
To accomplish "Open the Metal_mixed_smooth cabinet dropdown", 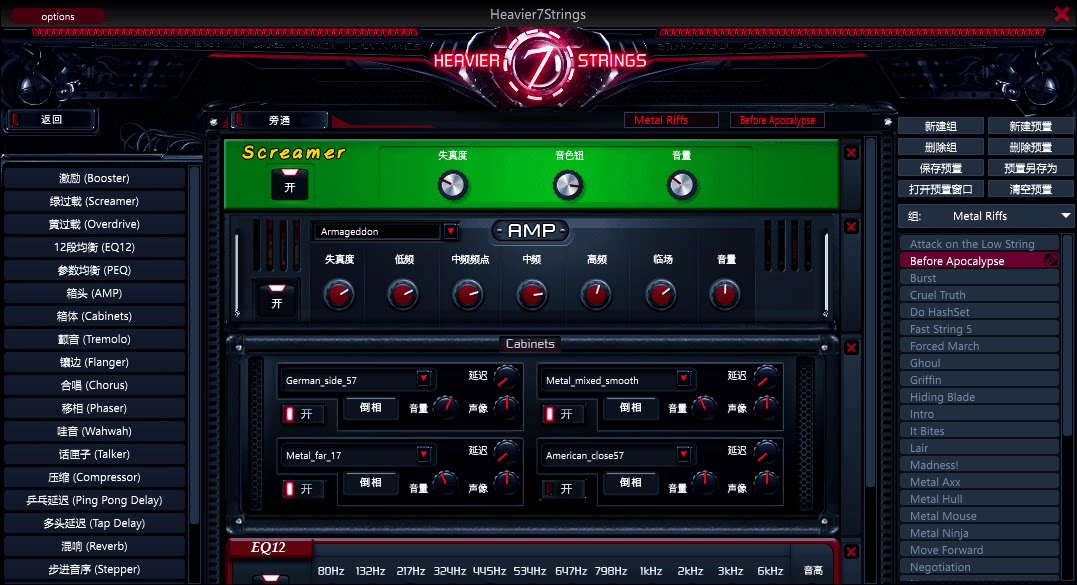I will pos(683,378).
